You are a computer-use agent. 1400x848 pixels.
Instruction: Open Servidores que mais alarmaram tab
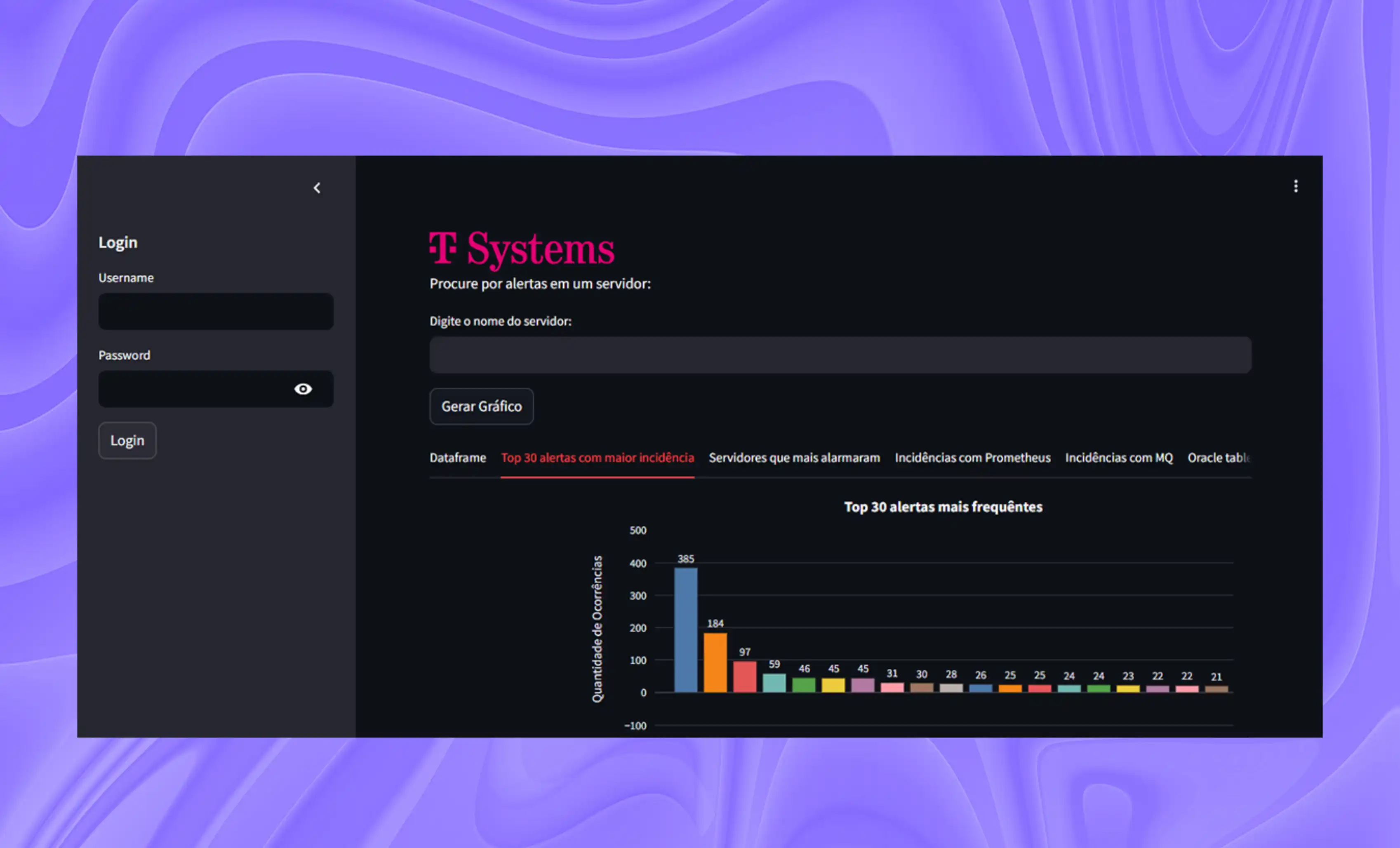click(x=794, y=458)
